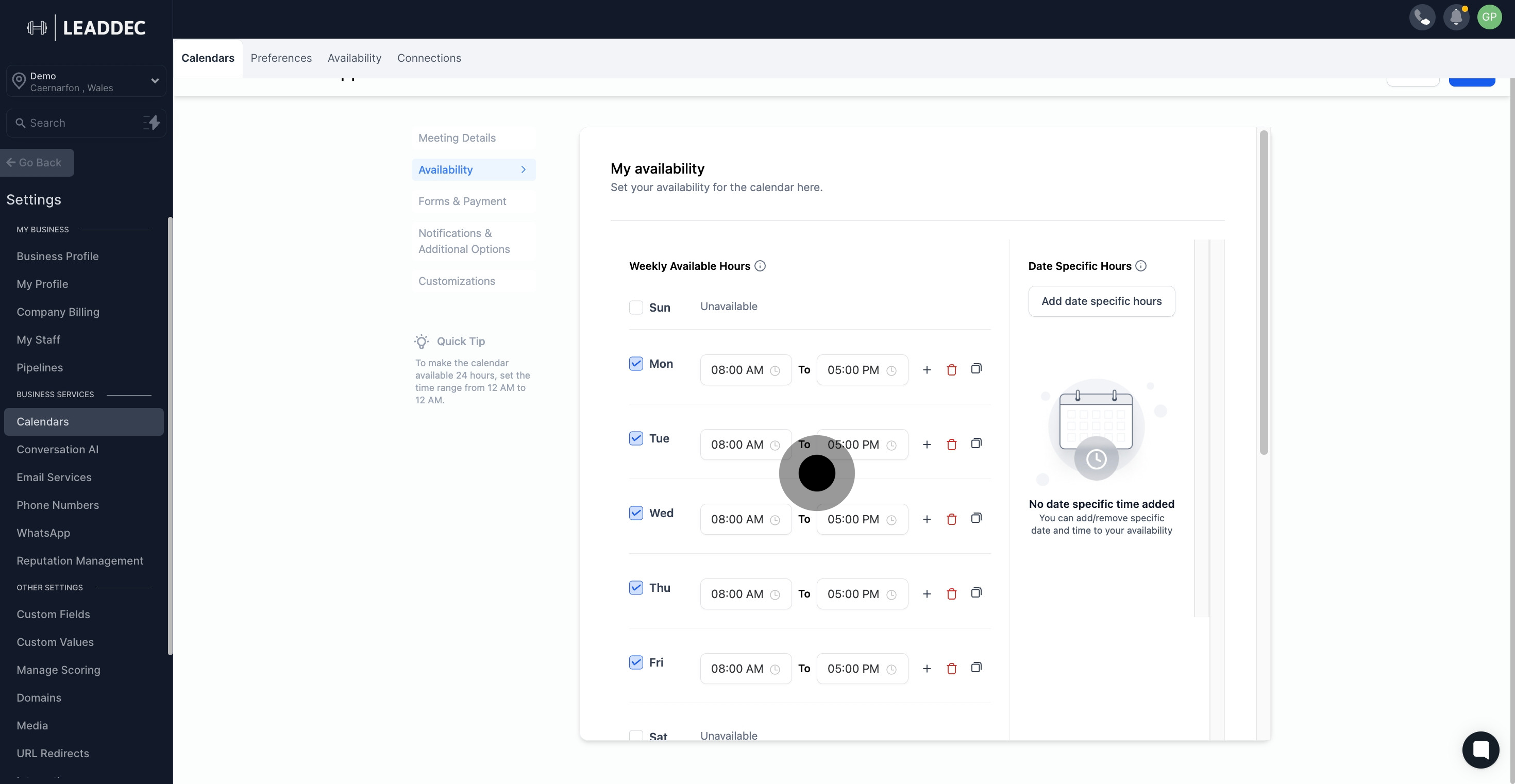Image resolution: width=1515 pixels, height=784 pixels.
Task: Delete Monday's time slot with trash icon
Action: point(951,370)
